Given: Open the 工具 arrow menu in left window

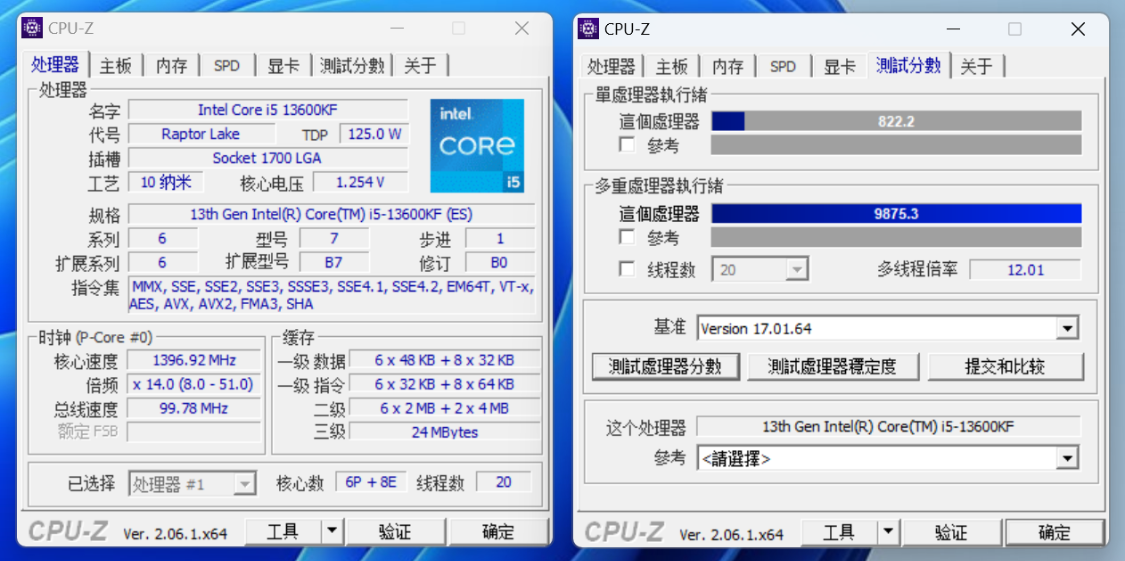Looking at the screenshot, I should (x=331, y=532).
